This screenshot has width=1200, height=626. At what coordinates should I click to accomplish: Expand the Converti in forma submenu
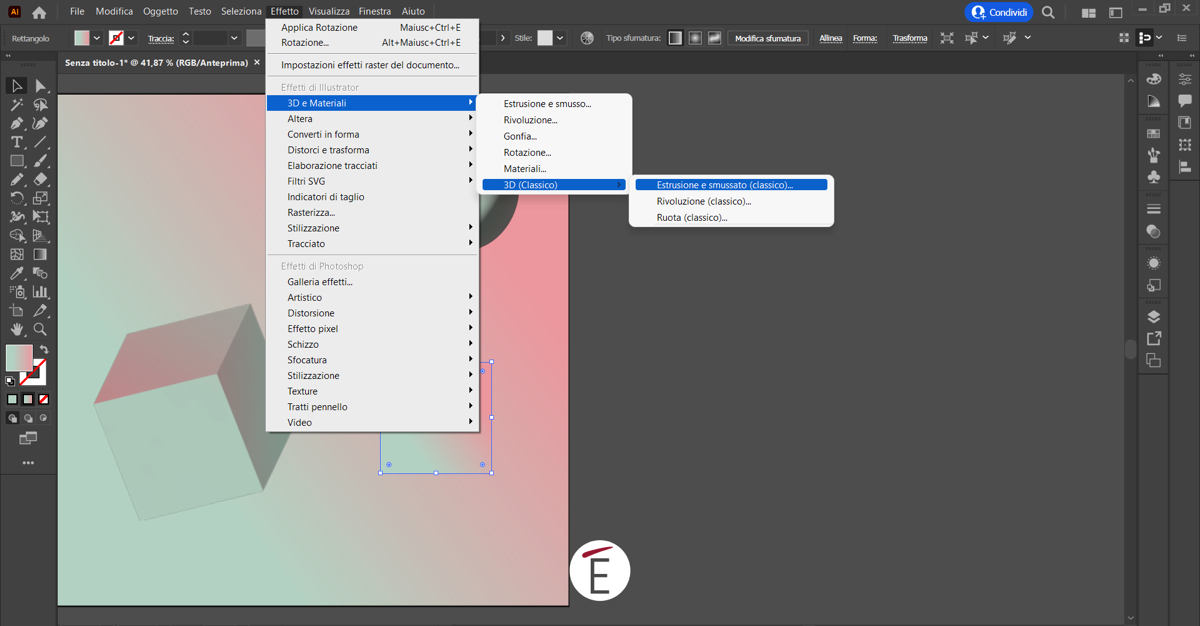click(373, 134)
